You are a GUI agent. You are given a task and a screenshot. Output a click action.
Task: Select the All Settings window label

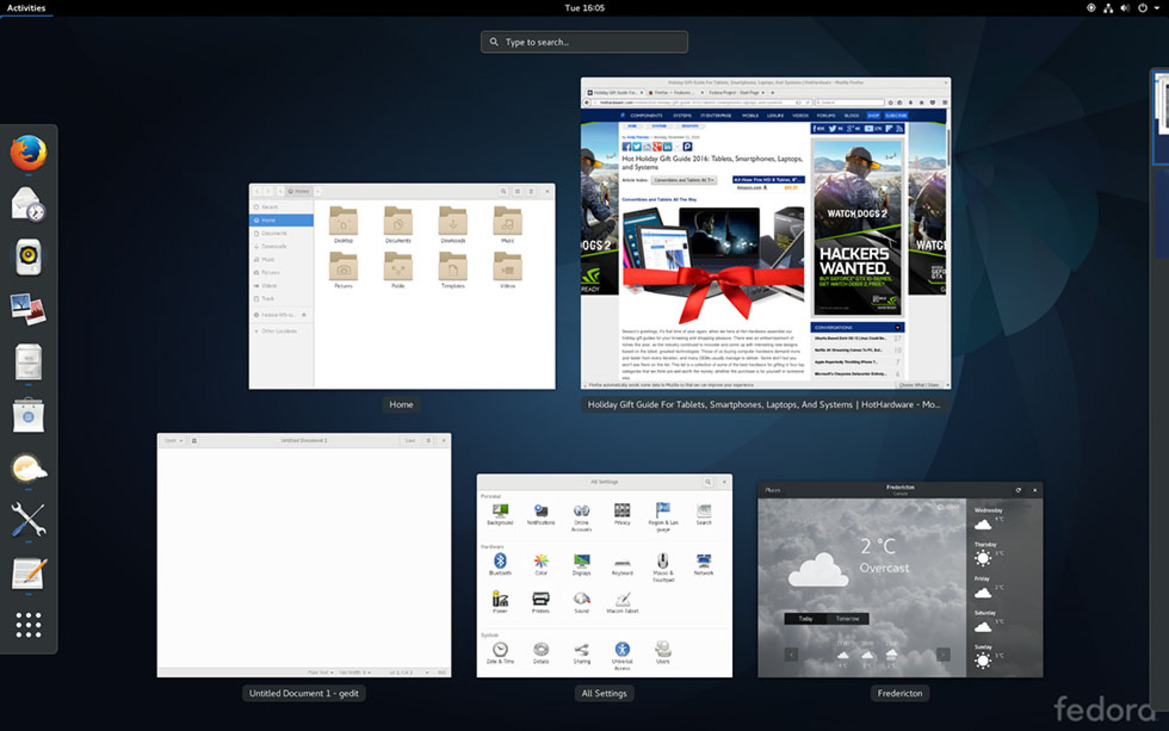click(604, 693)
